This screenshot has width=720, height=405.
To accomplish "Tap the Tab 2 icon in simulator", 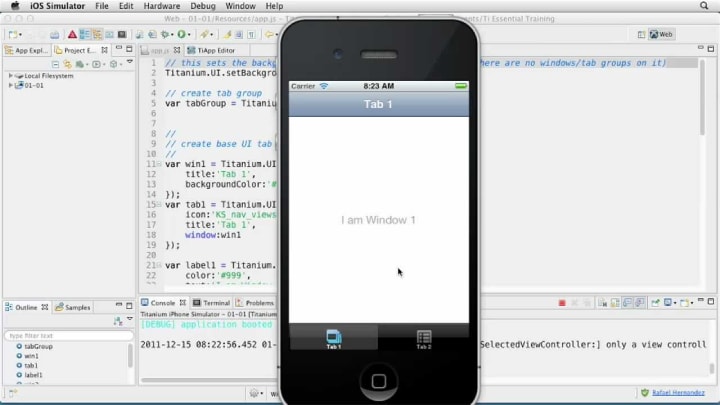I will 424,338.
